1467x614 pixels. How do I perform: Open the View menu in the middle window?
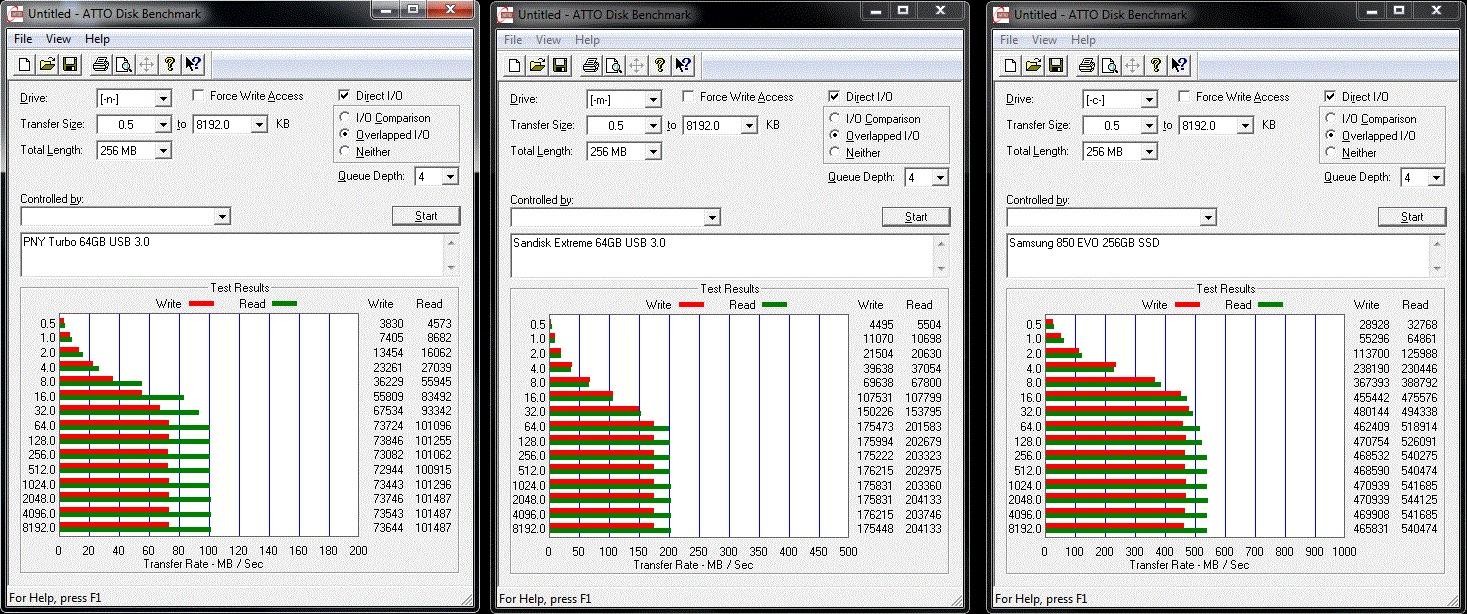point(547,39)
